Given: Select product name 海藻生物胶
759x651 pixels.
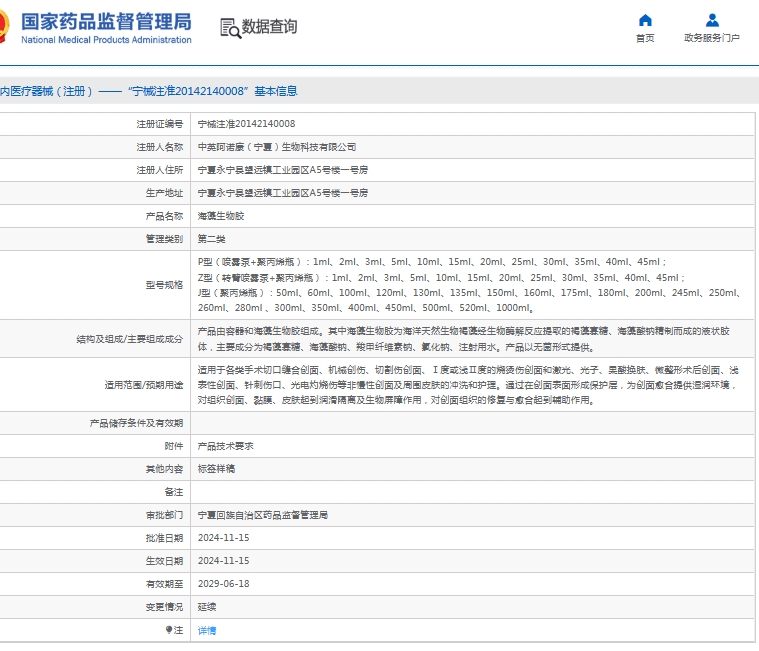Looking at the screenshot, I should pos(221,216).
